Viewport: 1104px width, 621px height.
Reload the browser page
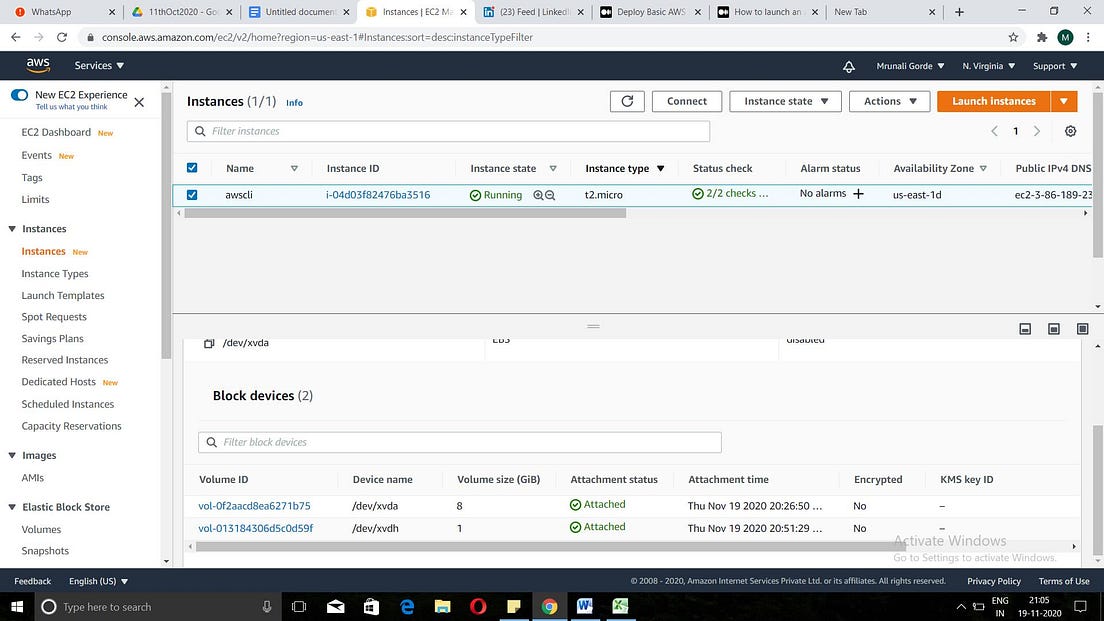coord(62,37)
